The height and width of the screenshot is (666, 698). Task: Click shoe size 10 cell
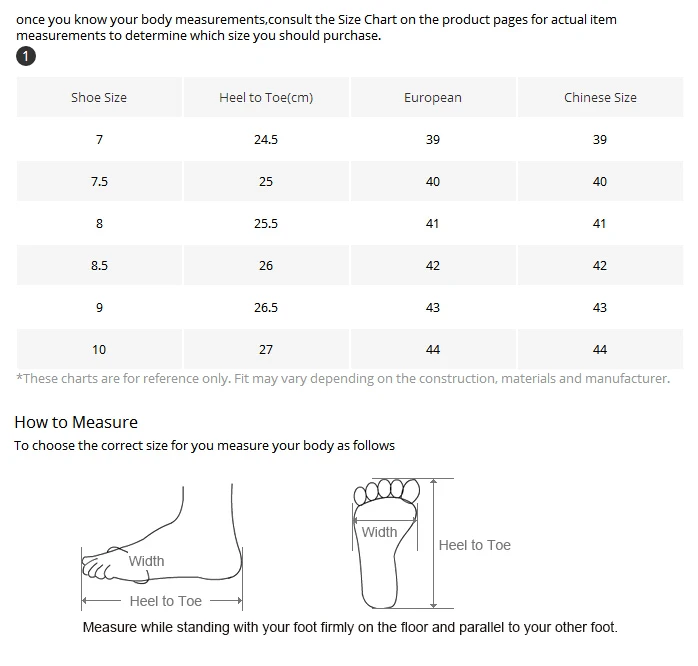(99, 349)
